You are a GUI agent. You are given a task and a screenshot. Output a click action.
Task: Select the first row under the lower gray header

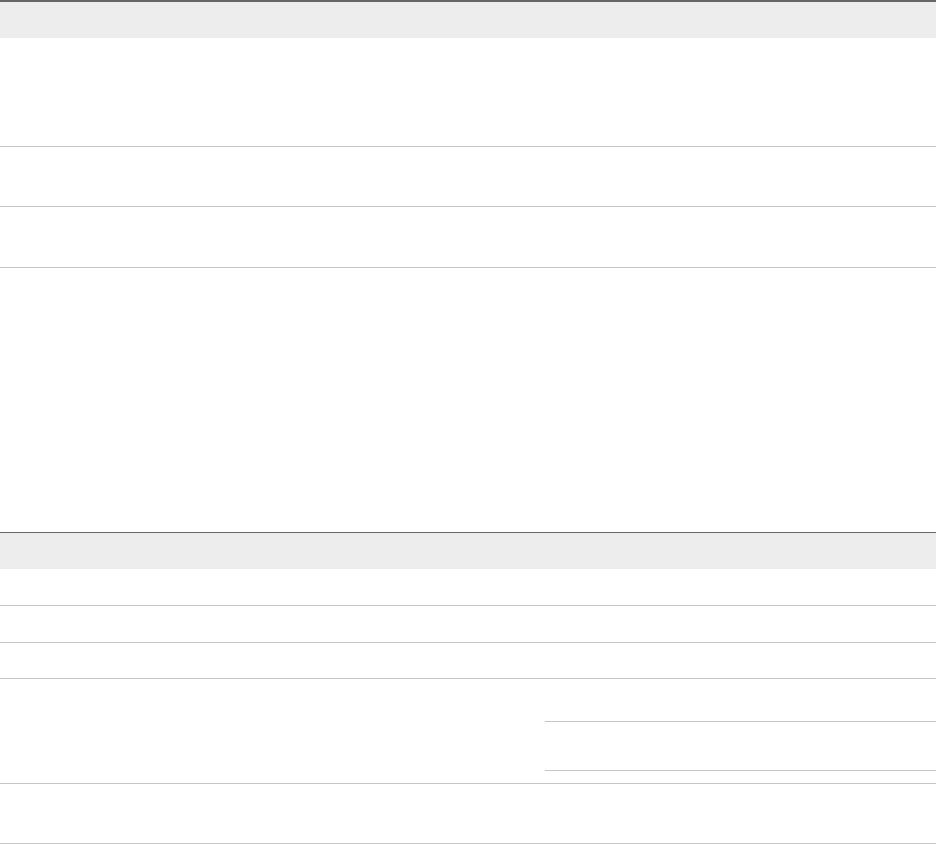tap(468, 587)
